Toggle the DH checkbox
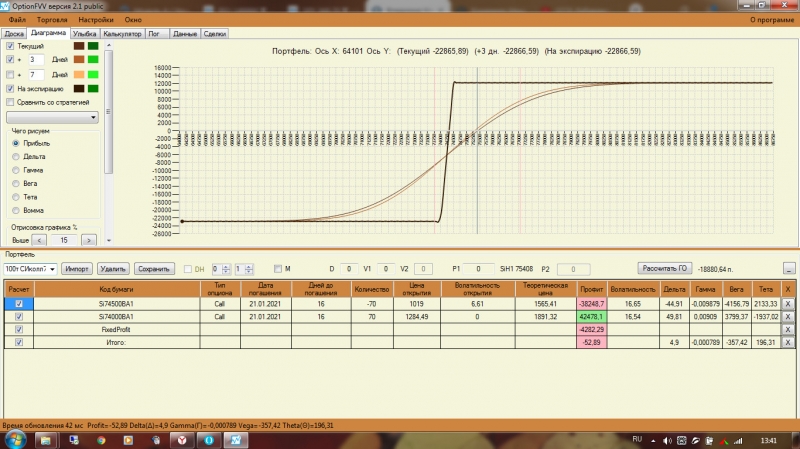Image resolution: width=800 pixels, height=449 pixels. click(188, 269)
